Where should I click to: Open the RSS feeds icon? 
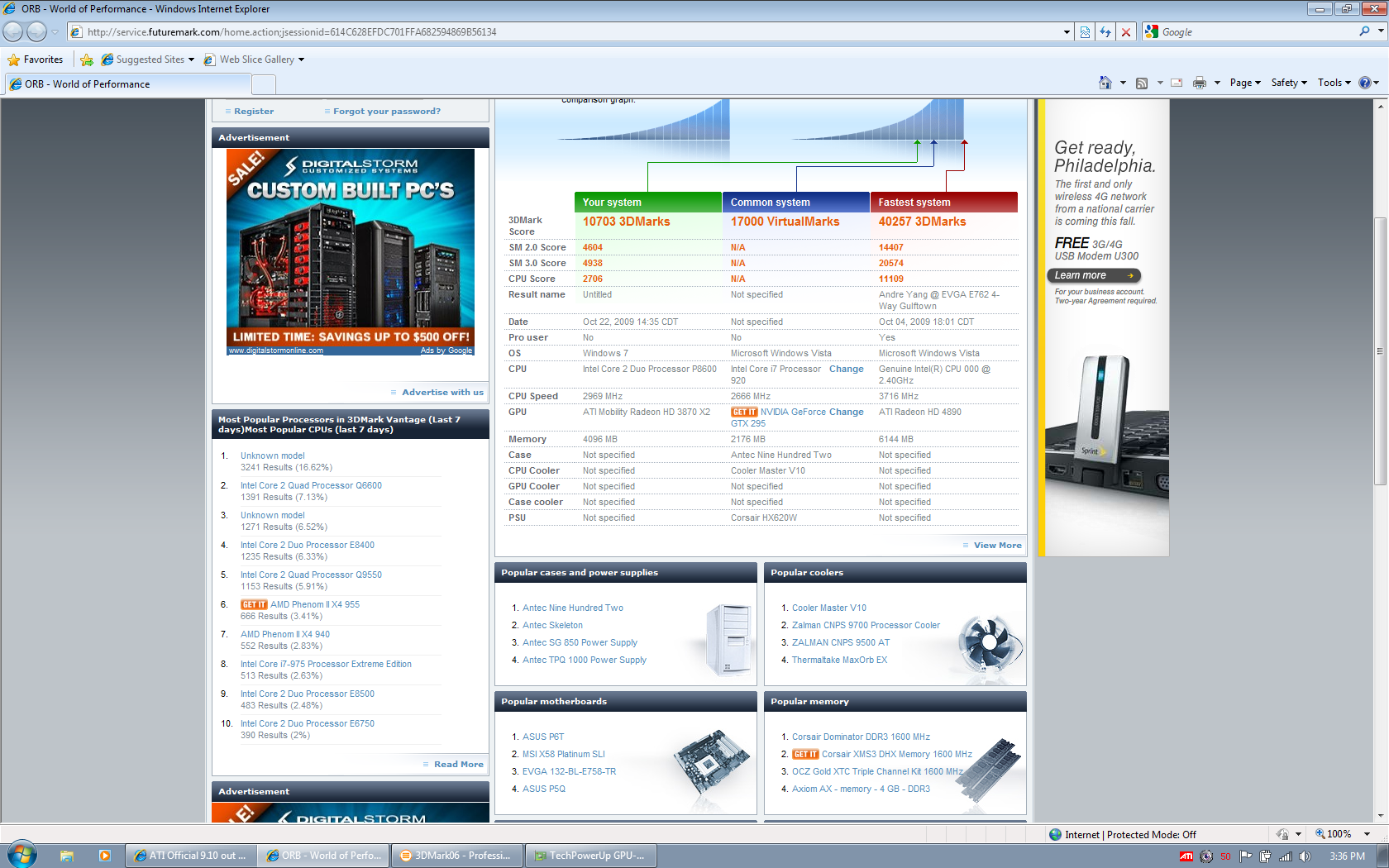click(1142, 83)
